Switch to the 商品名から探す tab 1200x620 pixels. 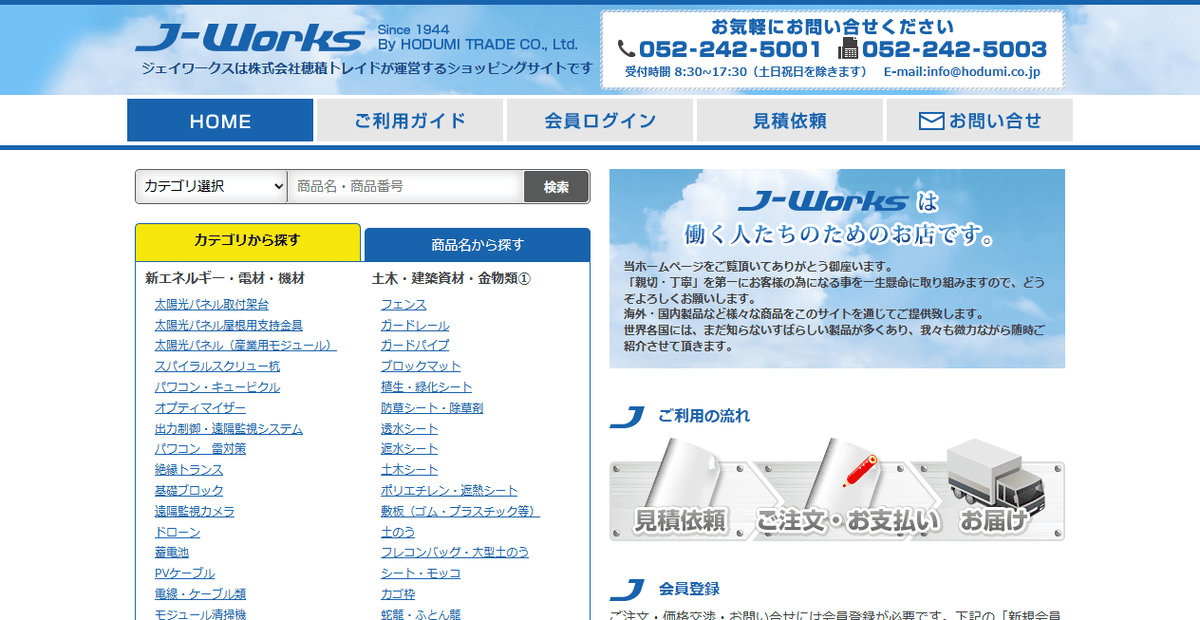477,244
